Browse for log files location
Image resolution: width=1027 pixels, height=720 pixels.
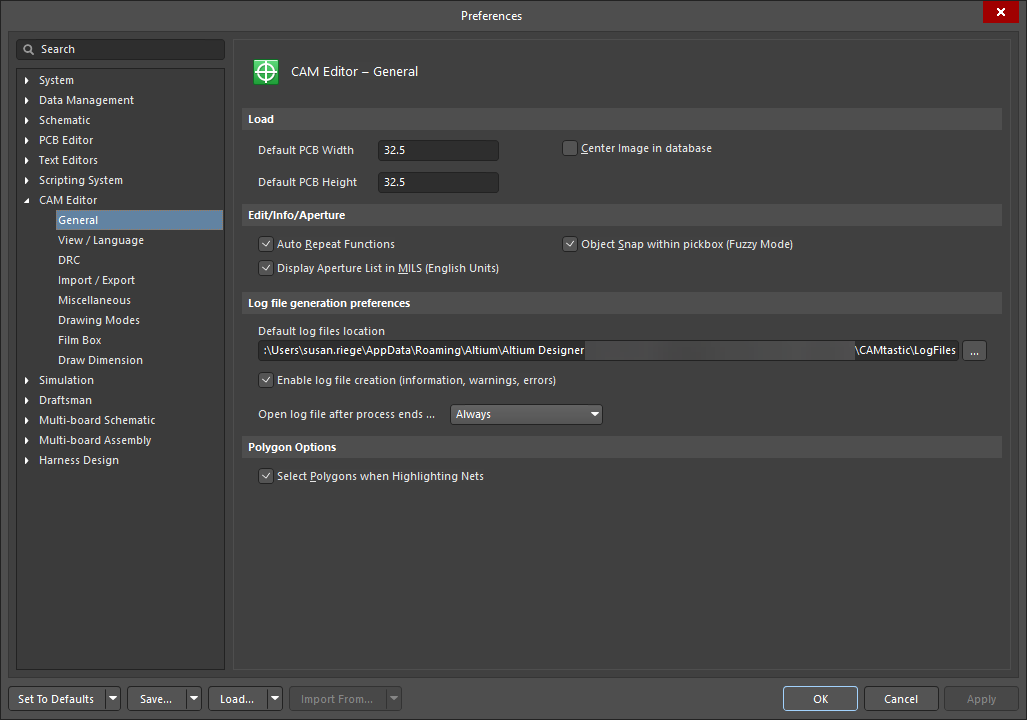click(973, 350)
